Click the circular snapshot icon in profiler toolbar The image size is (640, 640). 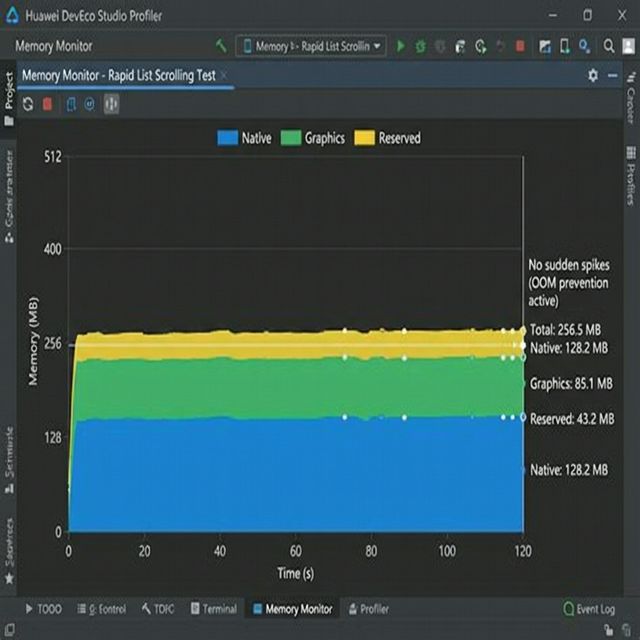click(x=89, y=104)
